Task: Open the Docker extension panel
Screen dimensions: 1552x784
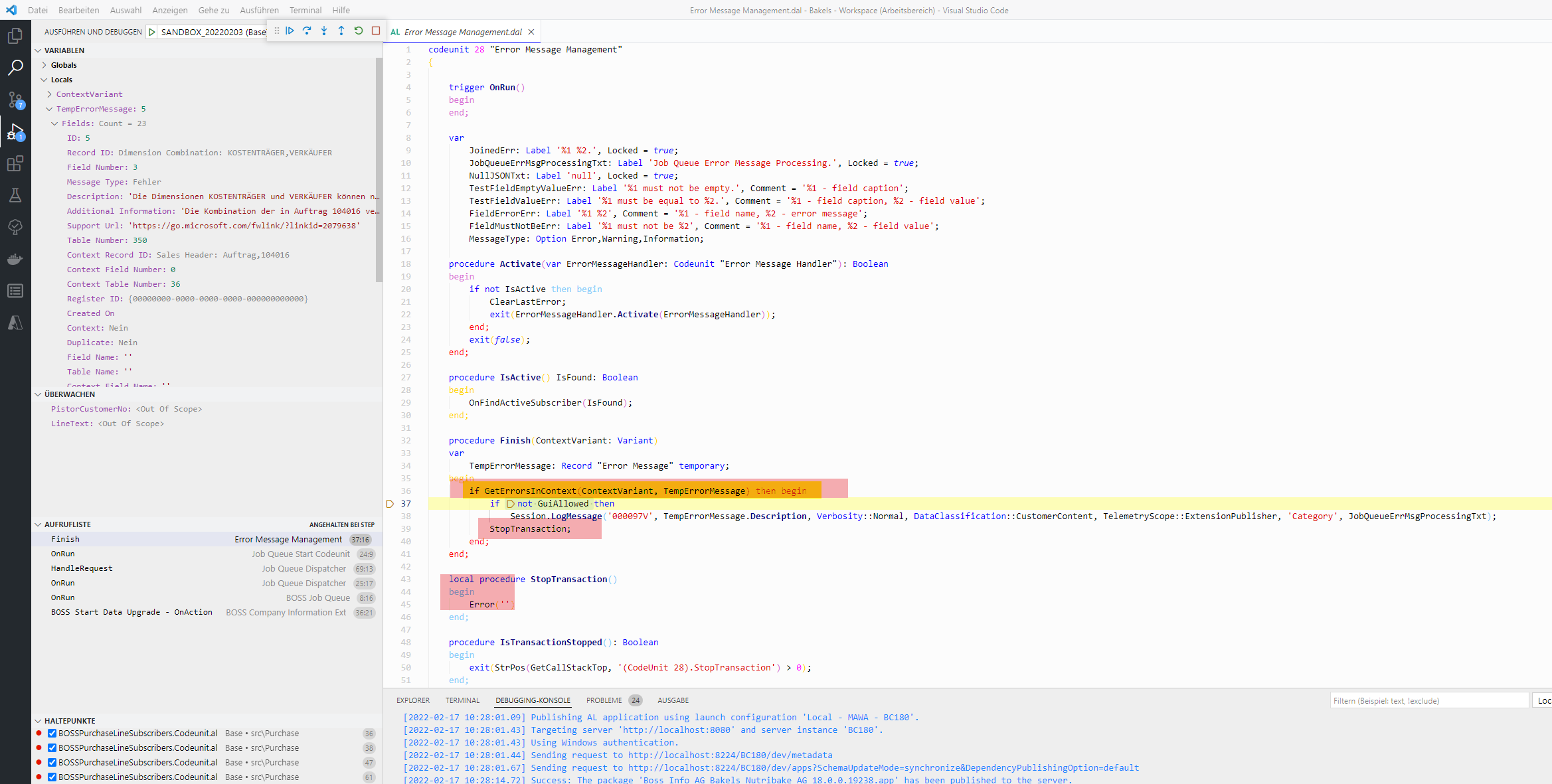Action: pyautogui.click(x=15, y=259)
